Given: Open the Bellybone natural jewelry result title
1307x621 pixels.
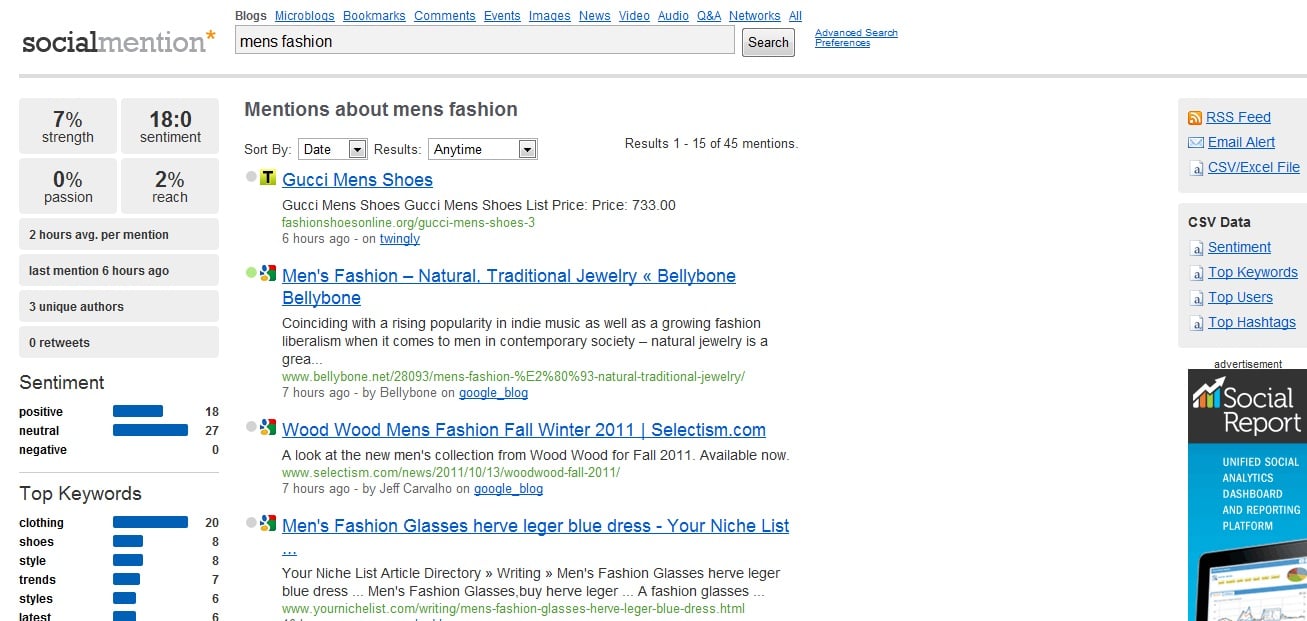Looking at the screenshot, I should click(509, 287).
